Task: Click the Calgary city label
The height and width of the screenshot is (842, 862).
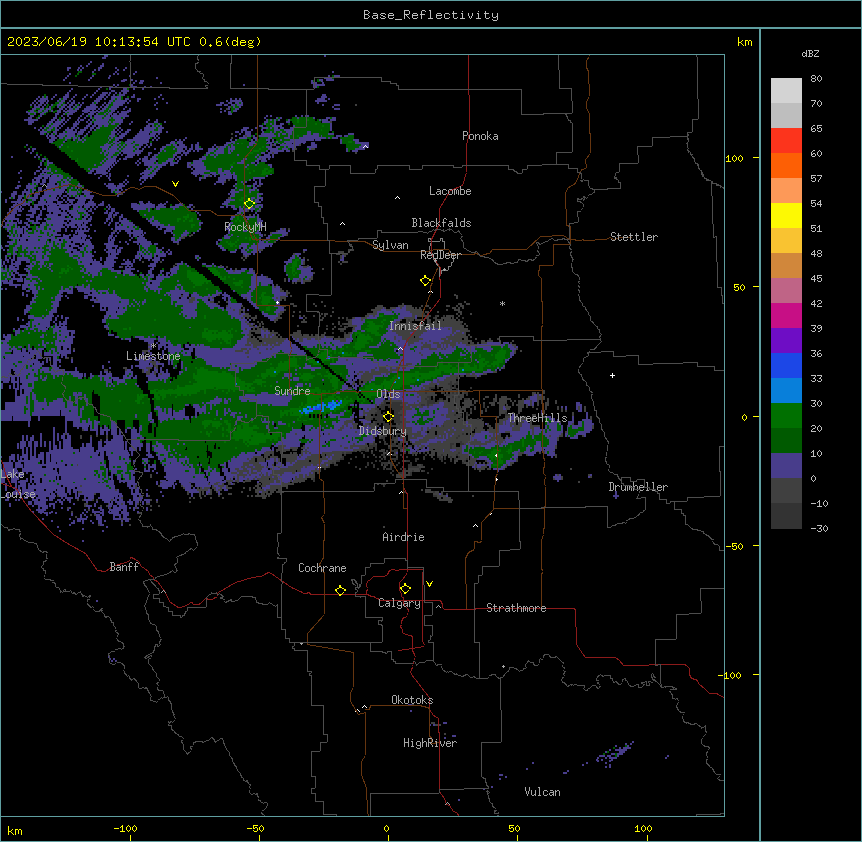Action: tap(399, 603)
